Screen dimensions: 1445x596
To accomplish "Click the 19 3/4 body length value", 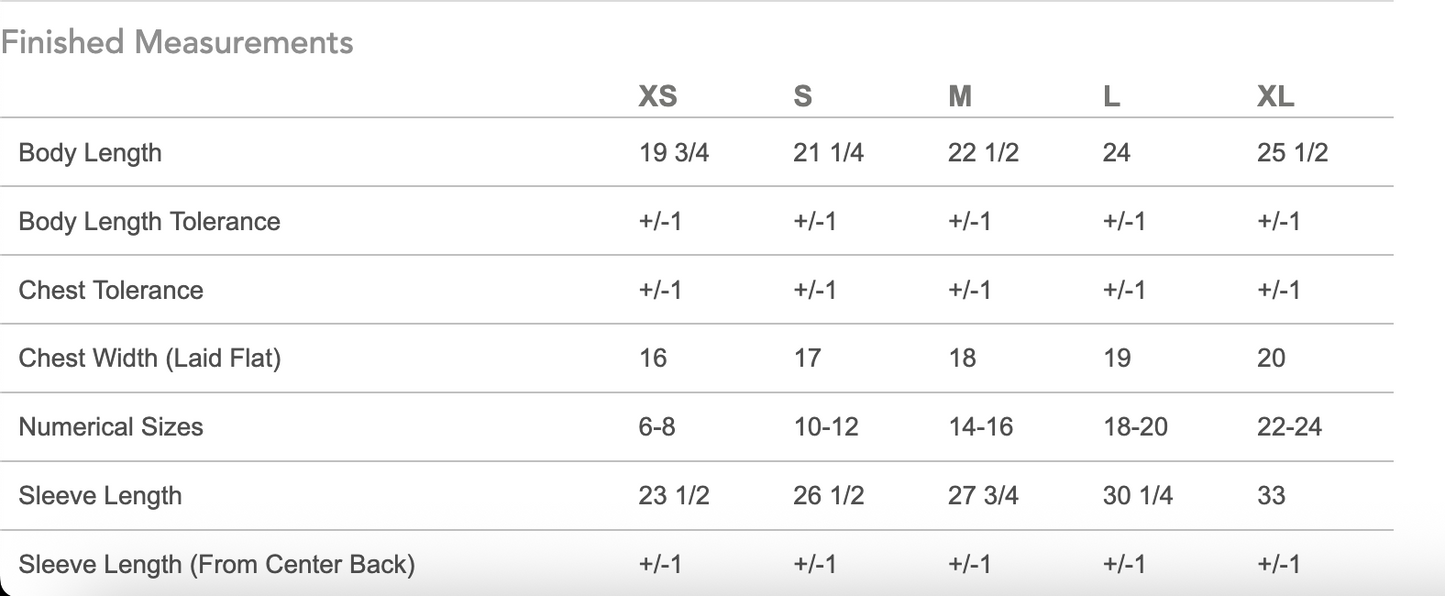I will click(673, 153).
